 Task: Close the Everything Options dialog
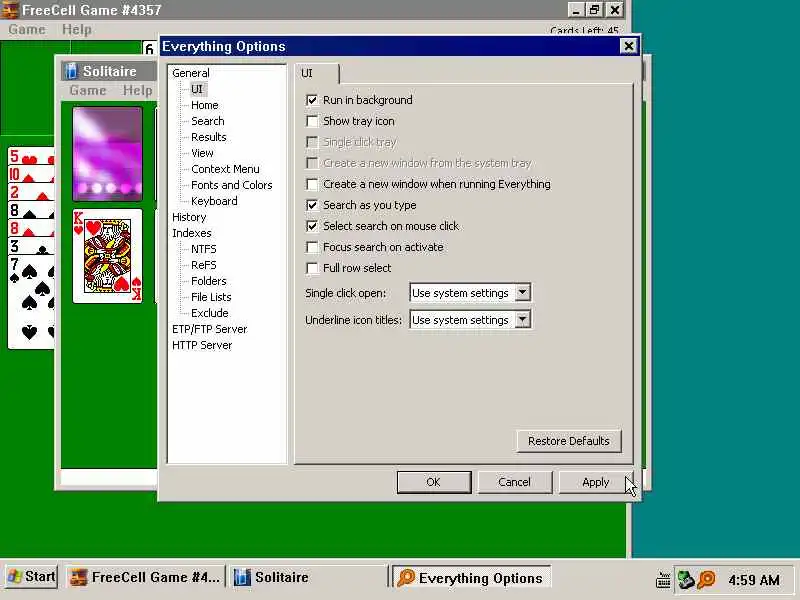point(629,46)
